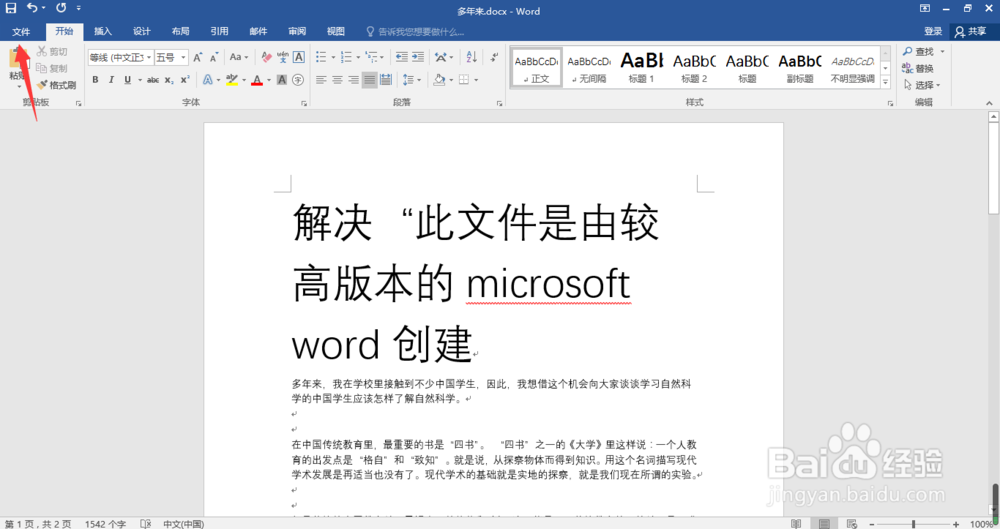Toggle Italic formatting

(111, 80)
